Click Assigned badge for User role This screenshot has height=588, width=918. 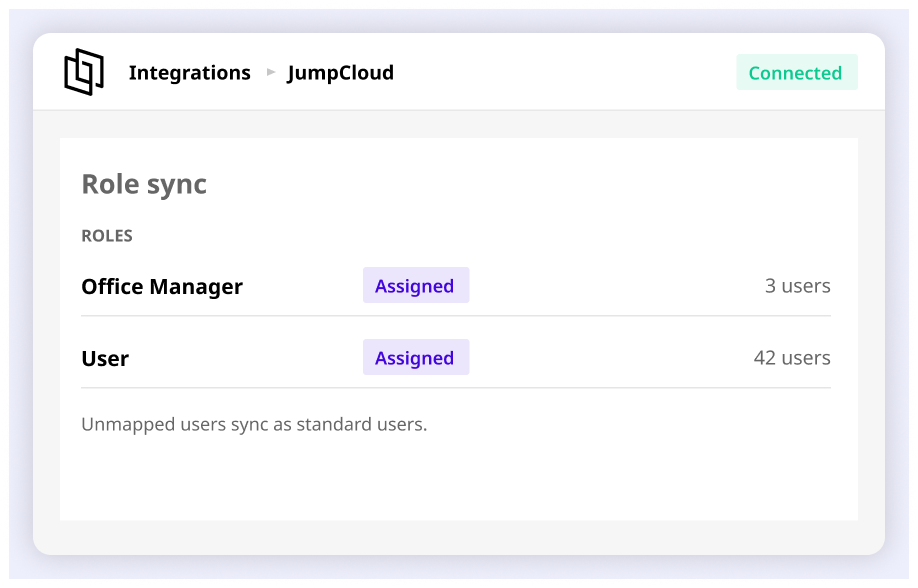(x=416, y=357)
